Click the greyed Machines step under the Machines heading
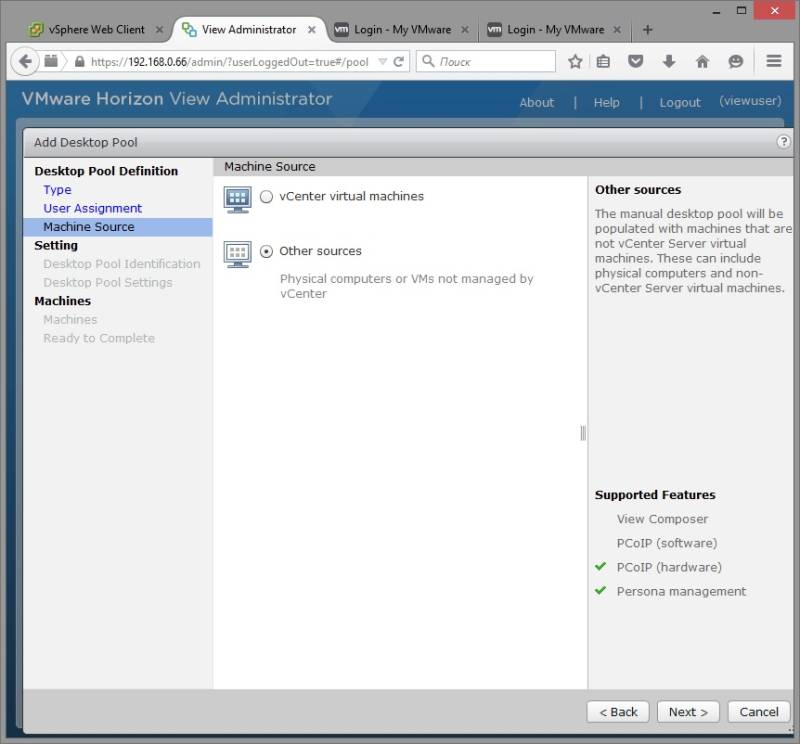The image size is (800, 744). tap(70, 319)
